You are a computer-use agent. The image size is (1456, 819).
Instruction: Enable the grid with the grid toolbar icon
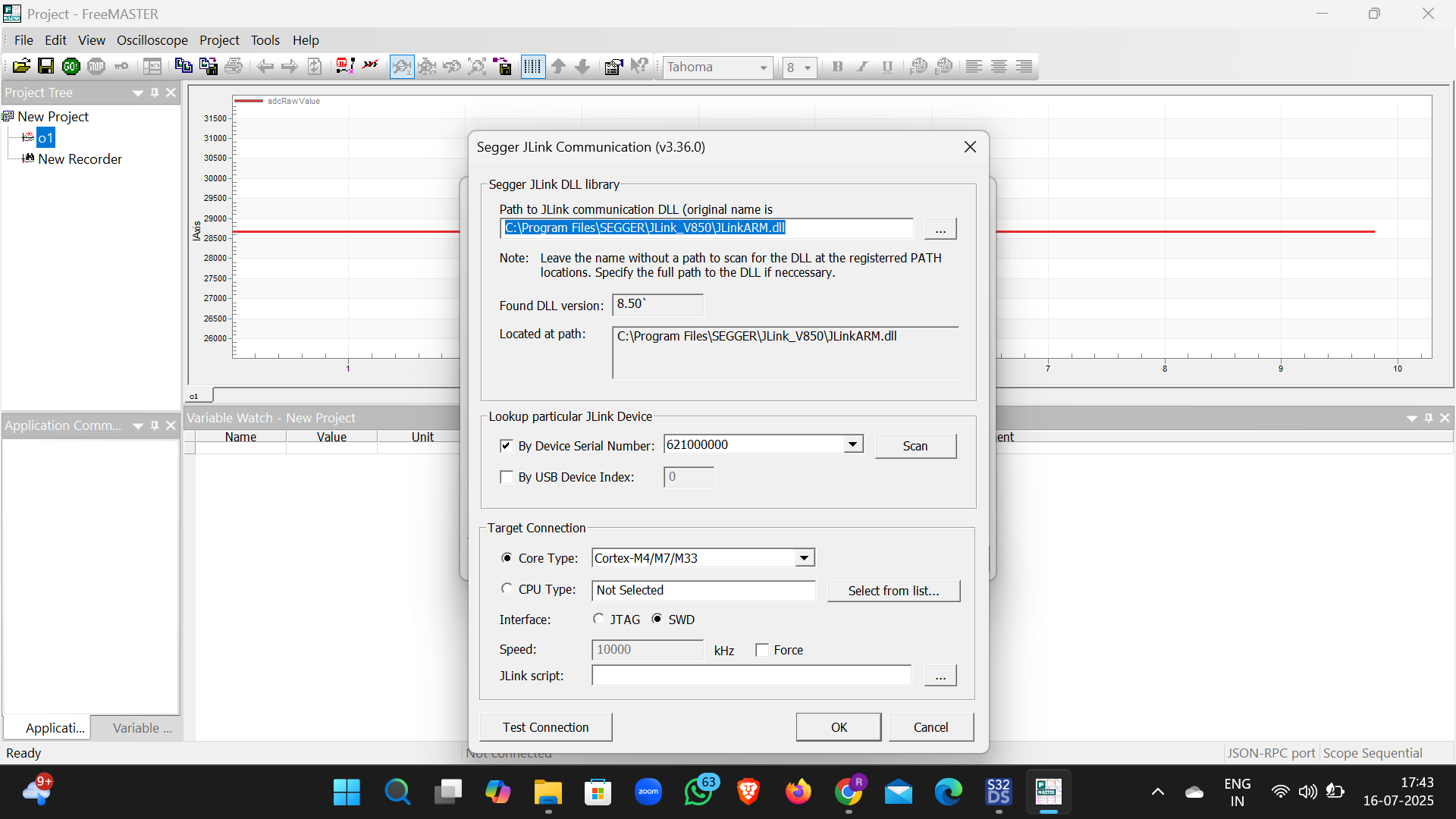coord(533,67)
